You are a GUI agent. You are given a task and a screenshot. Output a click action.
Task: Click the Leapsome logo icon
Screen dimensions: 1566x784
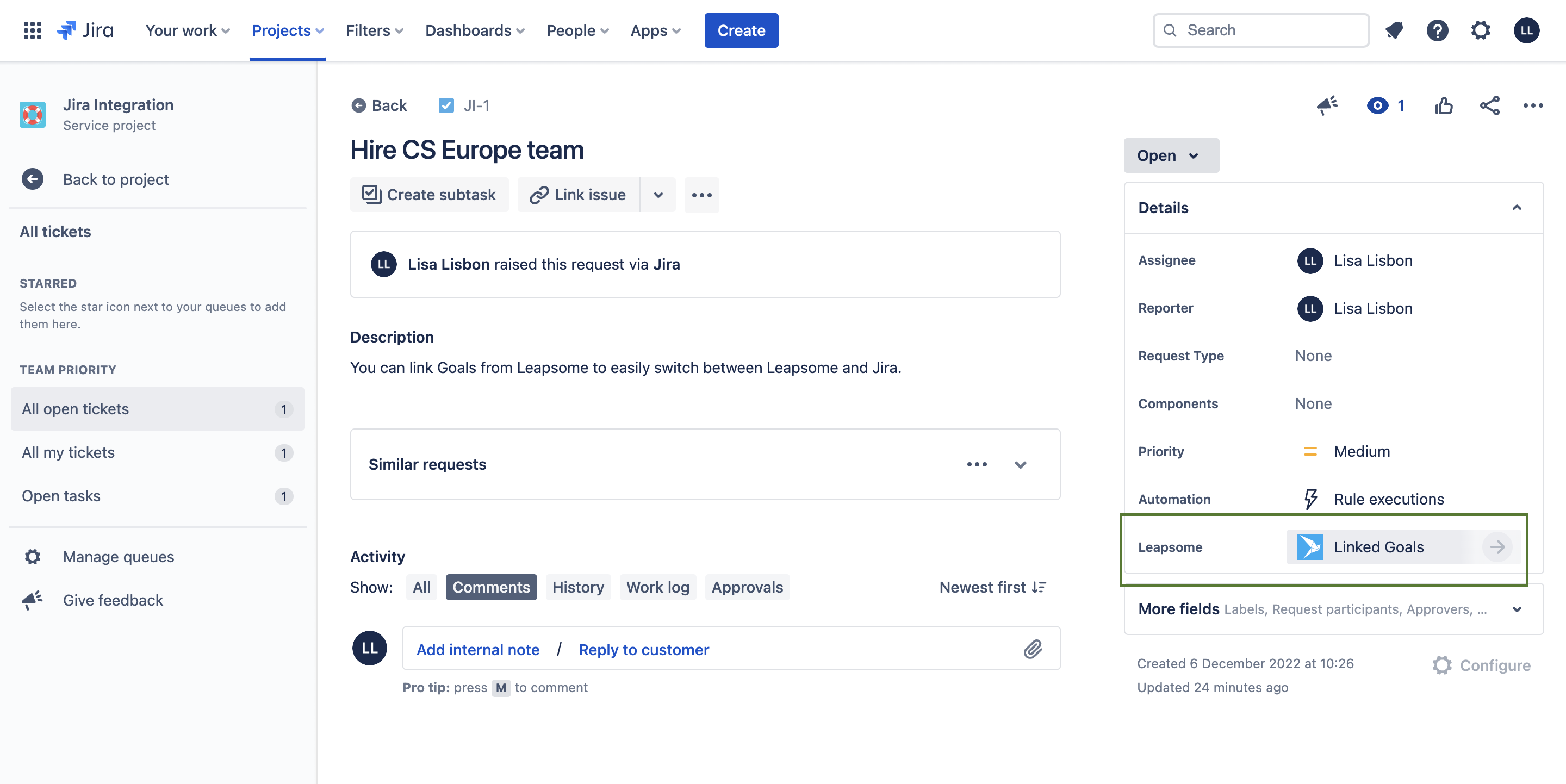pos(1310,547)
